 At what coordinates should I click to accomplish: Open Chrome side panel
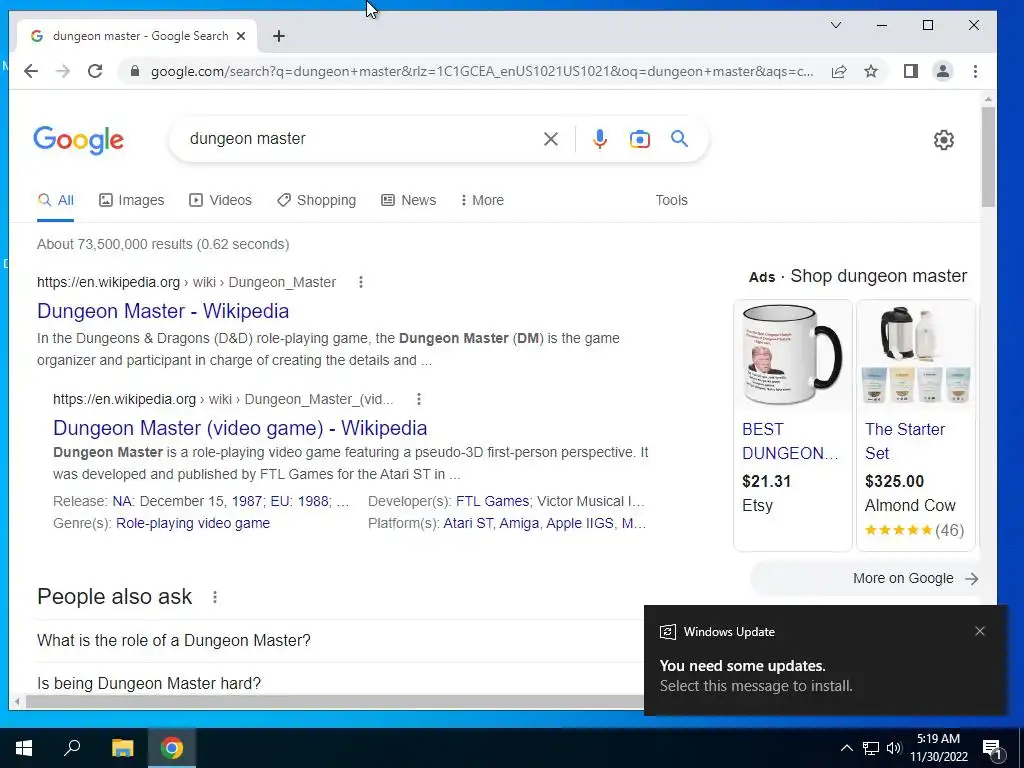click(x=910, y=71)
